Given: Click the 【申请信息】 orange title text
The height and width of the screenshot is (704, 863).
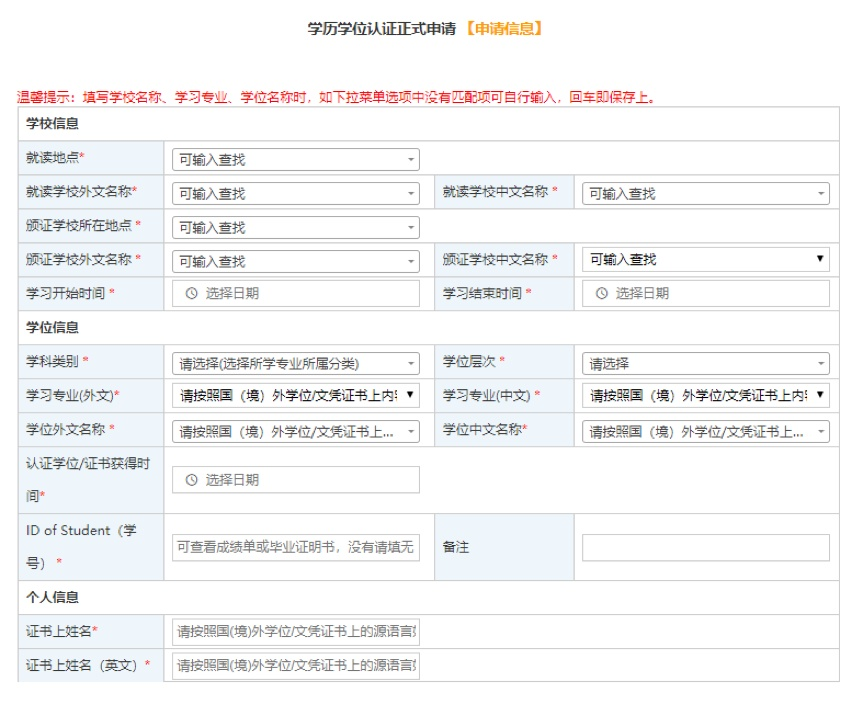Looking at the screenshot, I should 504,29.
